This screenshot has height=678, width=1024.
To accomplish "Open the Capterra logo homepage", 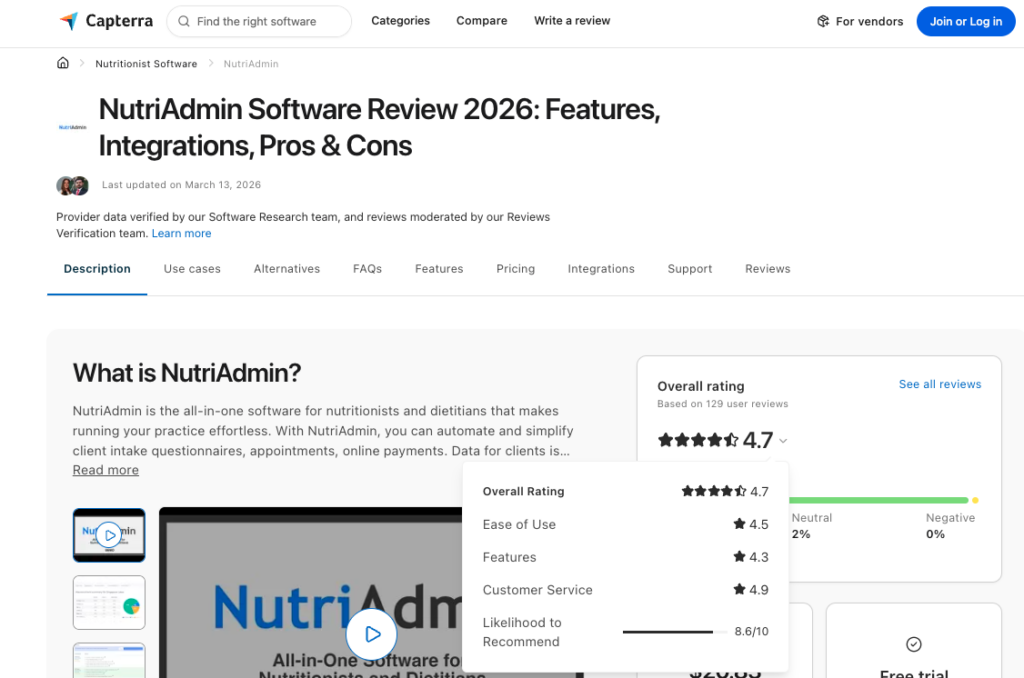I will coord(106,21).
